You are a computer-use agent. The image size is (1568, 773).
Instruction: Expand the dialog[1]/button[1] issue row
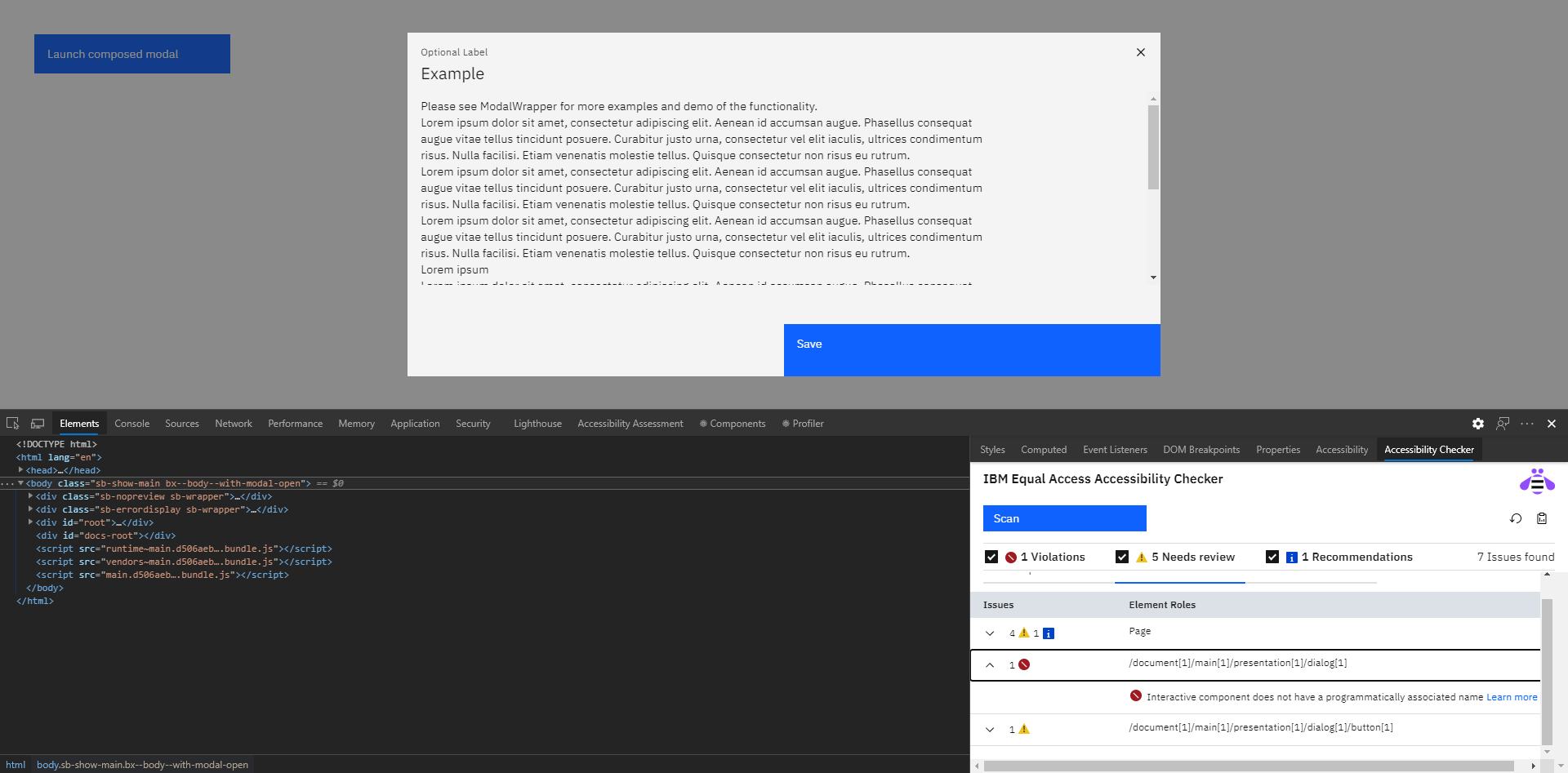click(x=990, y=730)
